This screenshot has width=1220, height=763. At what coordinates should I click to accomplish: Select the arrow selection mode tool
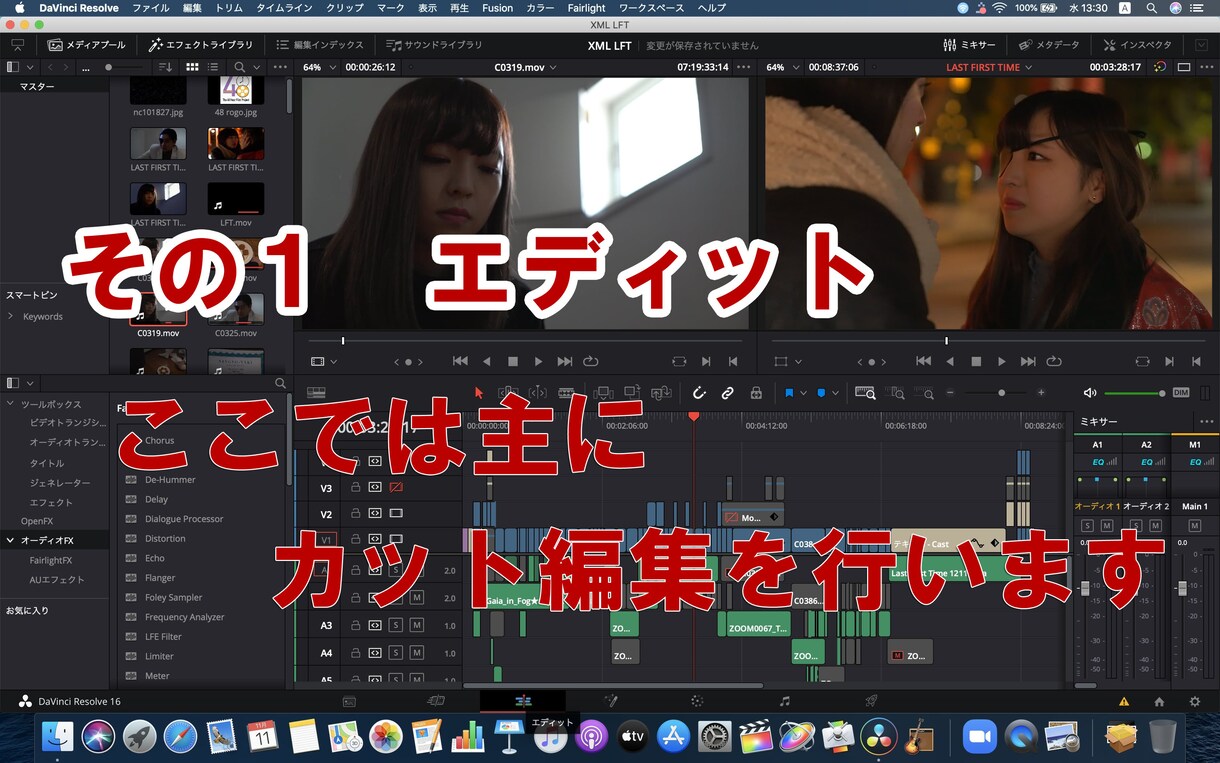tap(478, 393)
